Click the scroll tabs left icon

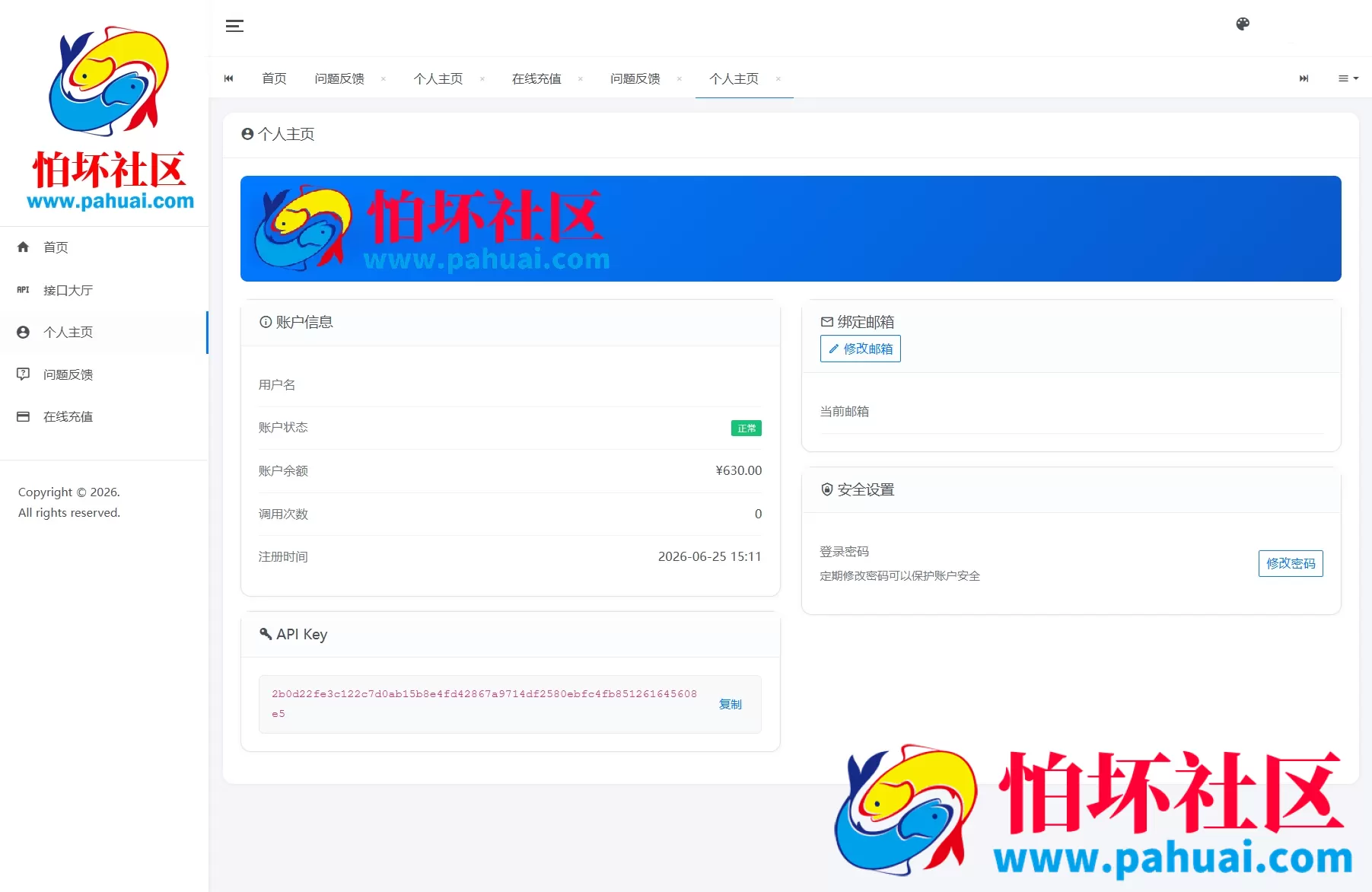click(228, 78)
